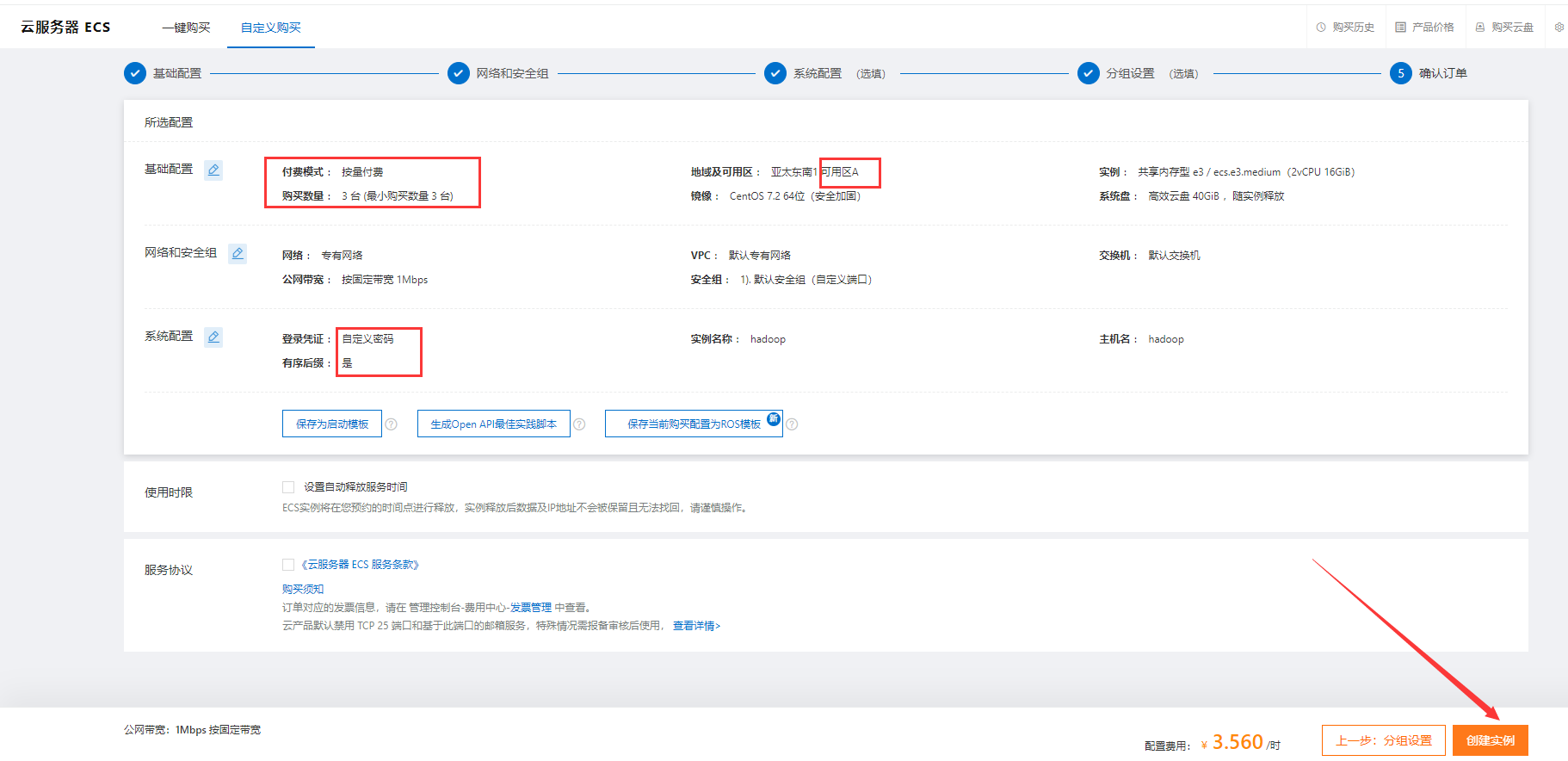The height and width of the screenshot is (761, 1568).
Task: Open 产品价格 in the top bar
Action: click(x=1424, y=28)
